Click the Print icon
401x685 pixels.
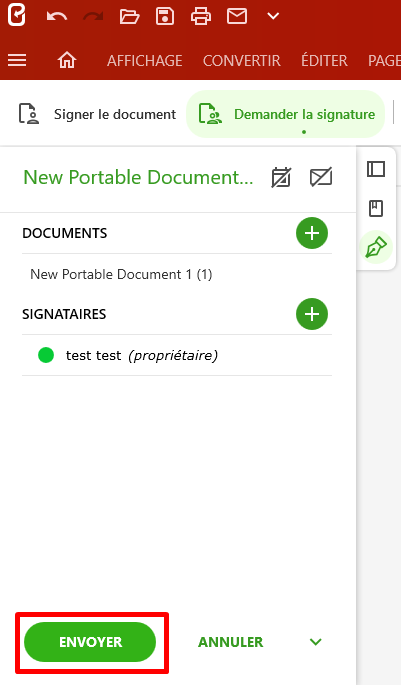pyautogui.click(x=201, y=17)
